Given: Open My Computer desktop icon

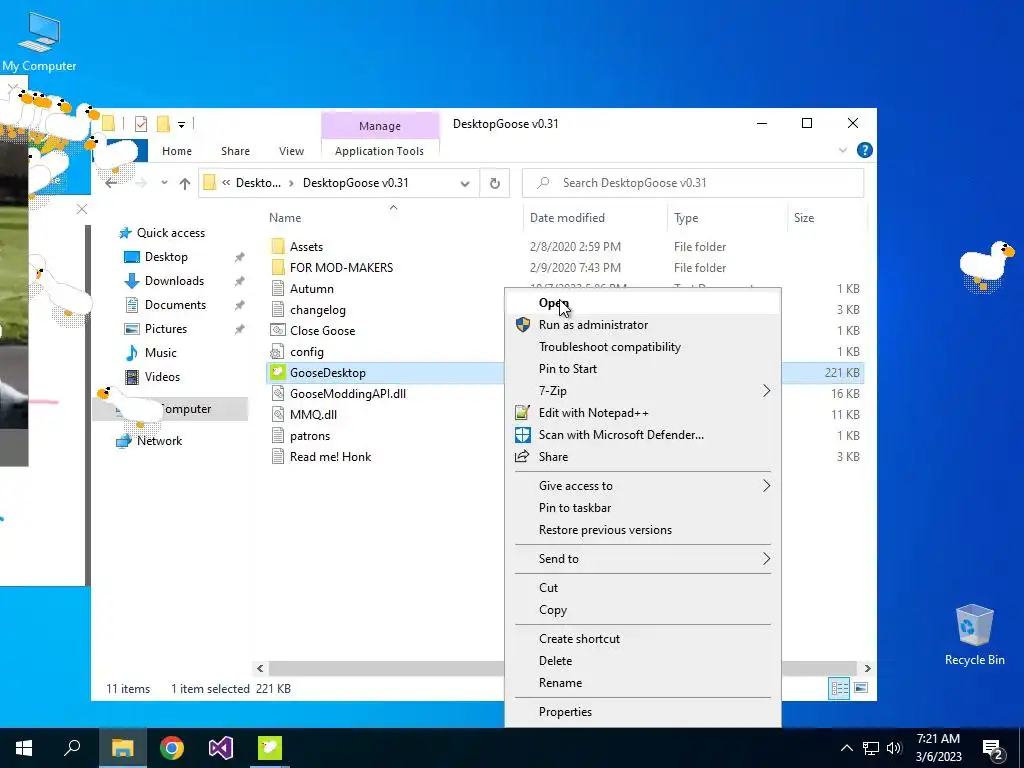Looking at the screenshot, I should click(39, 41).
